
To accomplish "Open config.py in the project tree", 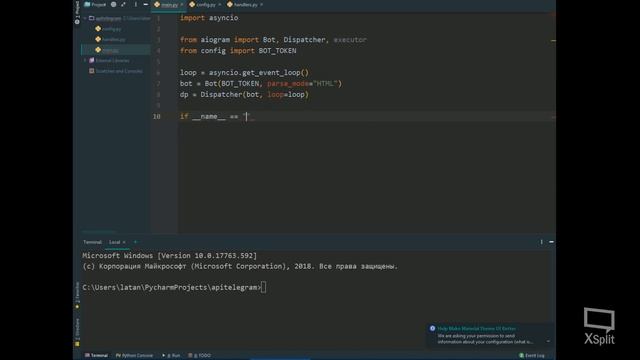I will [108, 29].
